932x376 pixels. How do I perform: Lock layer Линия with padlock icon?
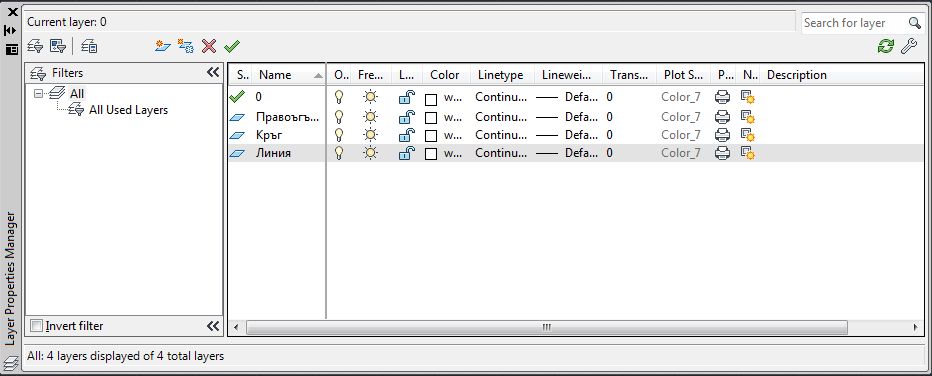pos(407,153)
